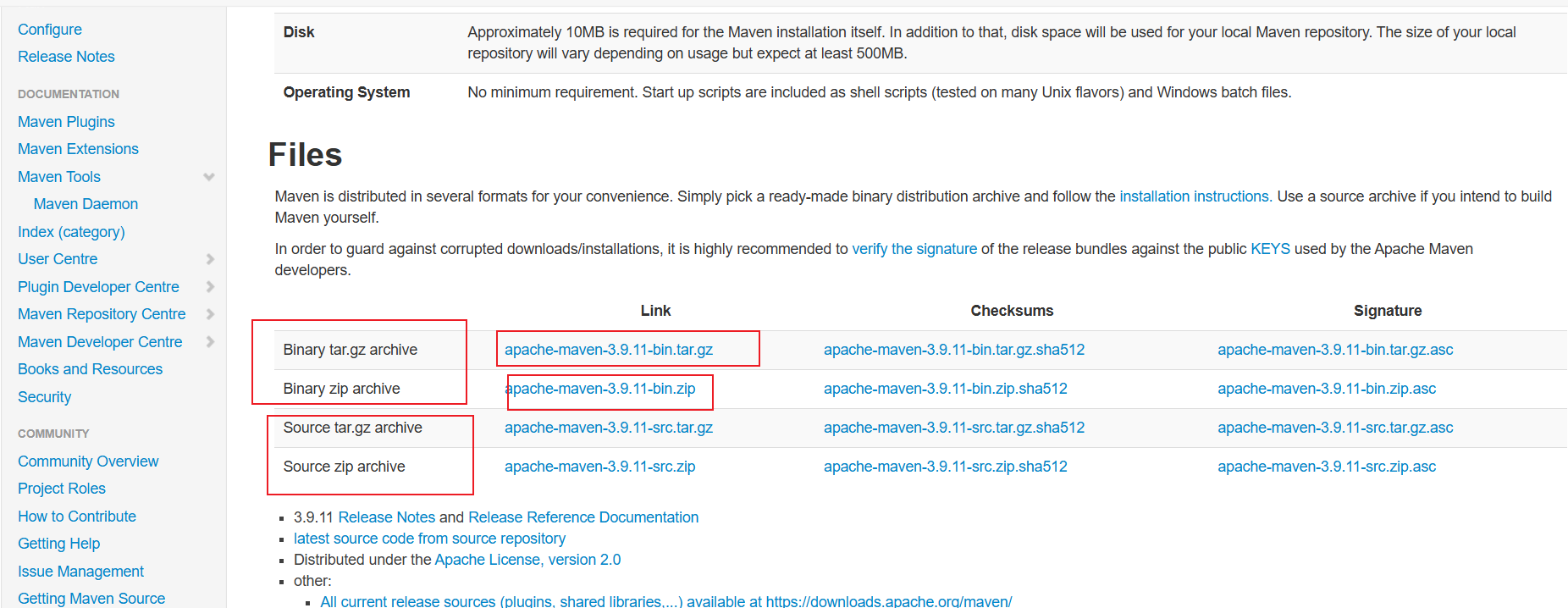This screenshot has height=608, width=1568.
Task: Open Release Reference Documentation link
Action: pos(583,517)
